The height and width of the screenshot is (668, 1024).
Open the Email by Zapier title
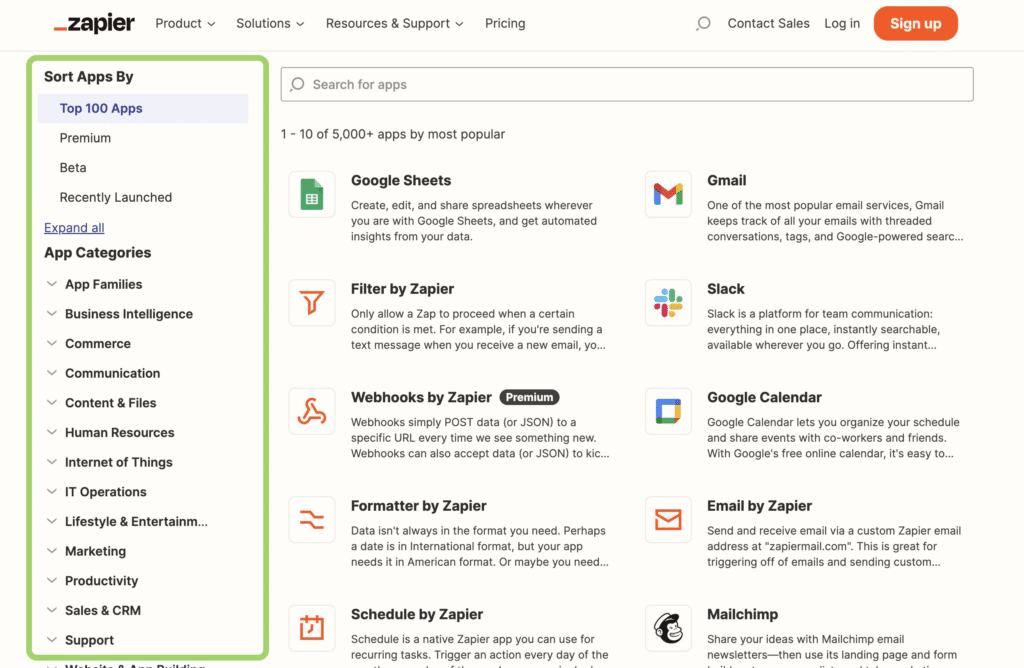point(759,505)
